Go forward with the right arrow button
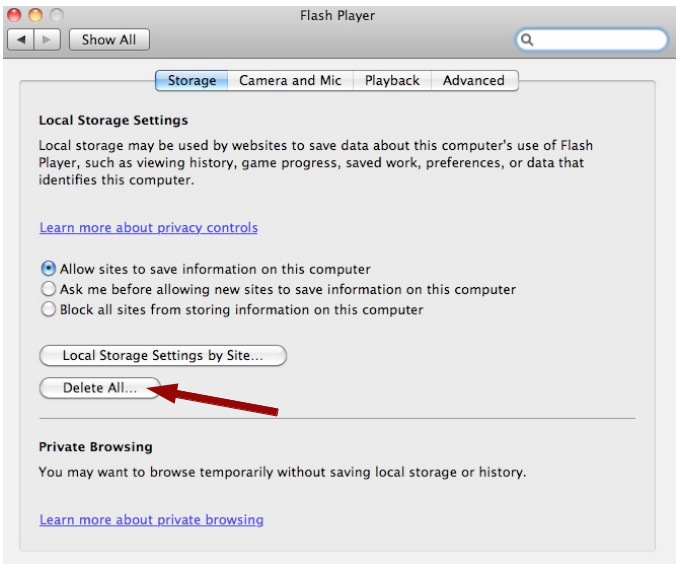The height and width of the screenshot is (564, 679). pyautogui.click(x=47, y=40)
